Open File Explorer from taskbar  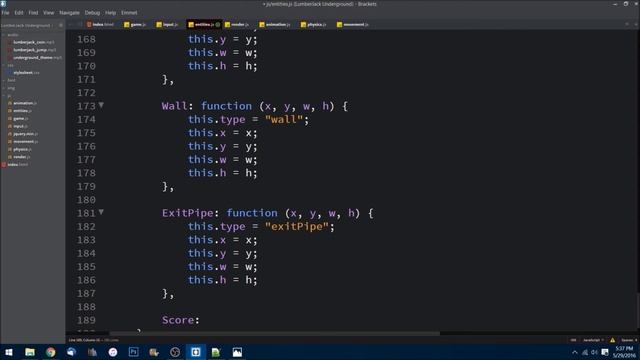(x=30, y=352)
